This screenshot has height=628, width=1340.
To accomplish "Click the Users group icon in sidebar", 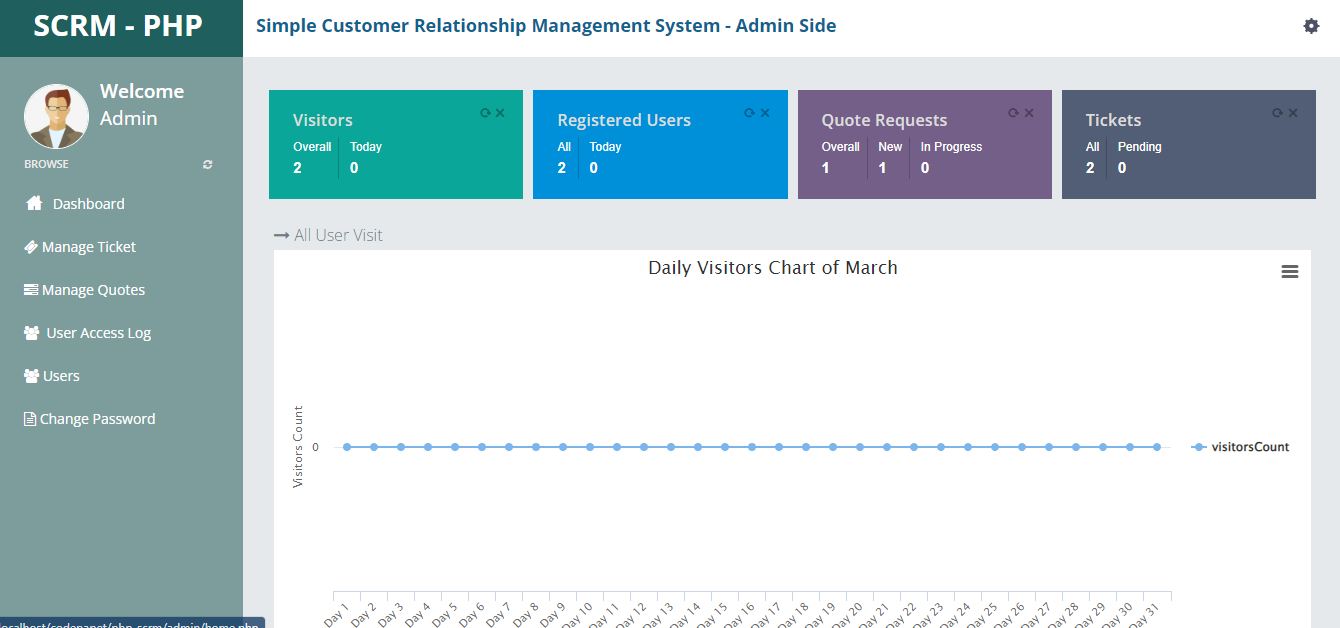I will click(30, 375).
